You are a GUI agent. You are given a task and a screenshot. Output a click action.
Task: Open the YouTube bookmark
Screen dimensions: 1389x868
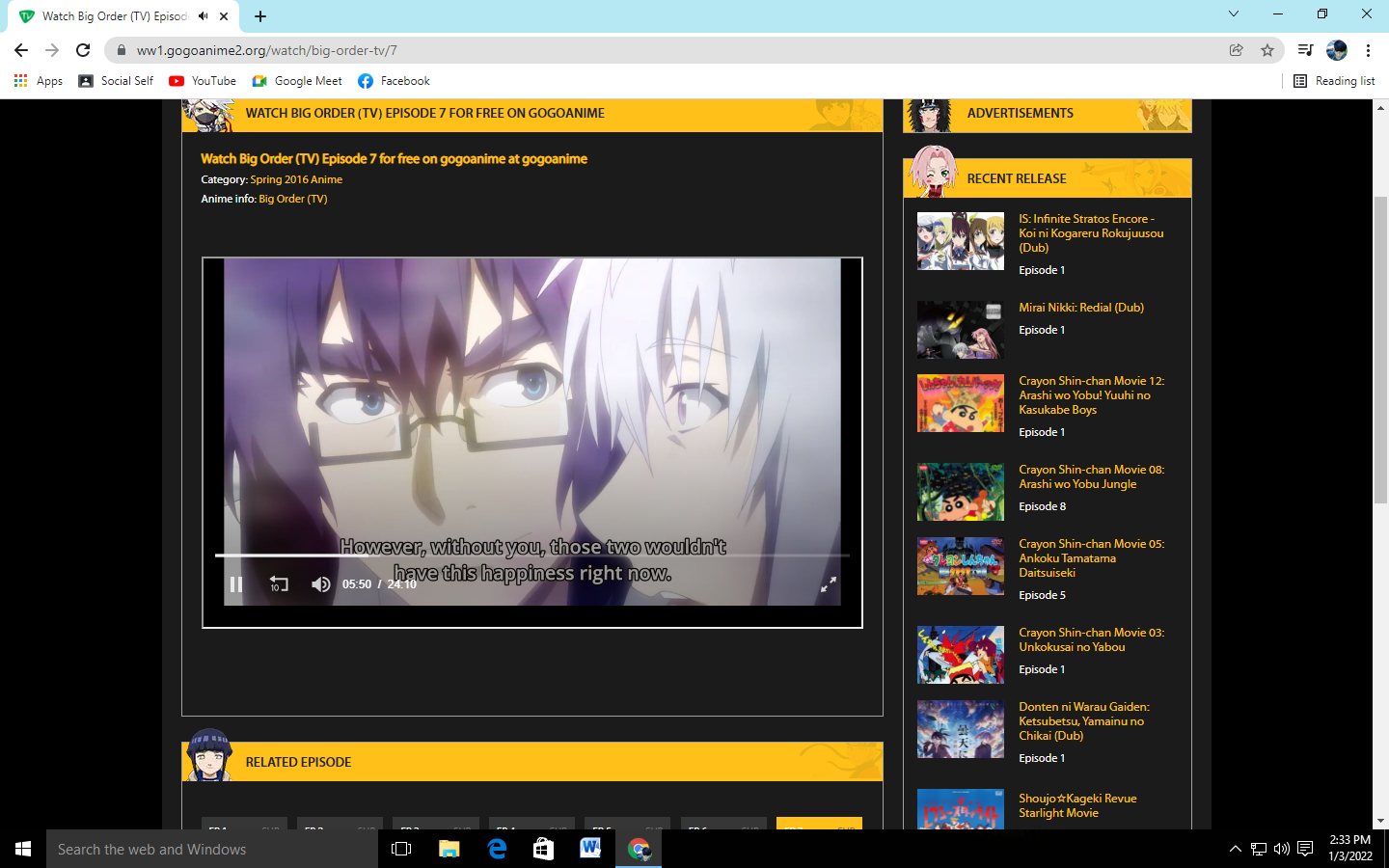pyautogui.click(x=203, y=81)
